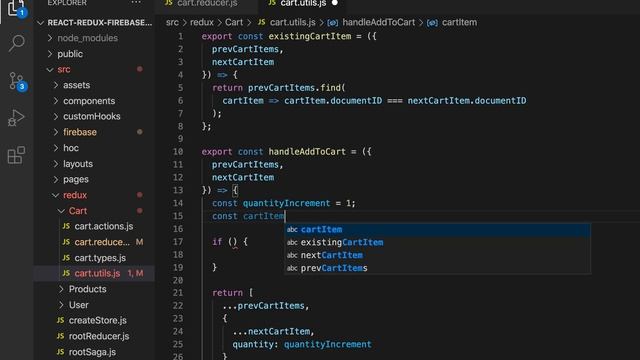The height and width of the screenshot is (360, 640).
Task: Click JS icon of cart.actions.js
Action: point(66,226)
